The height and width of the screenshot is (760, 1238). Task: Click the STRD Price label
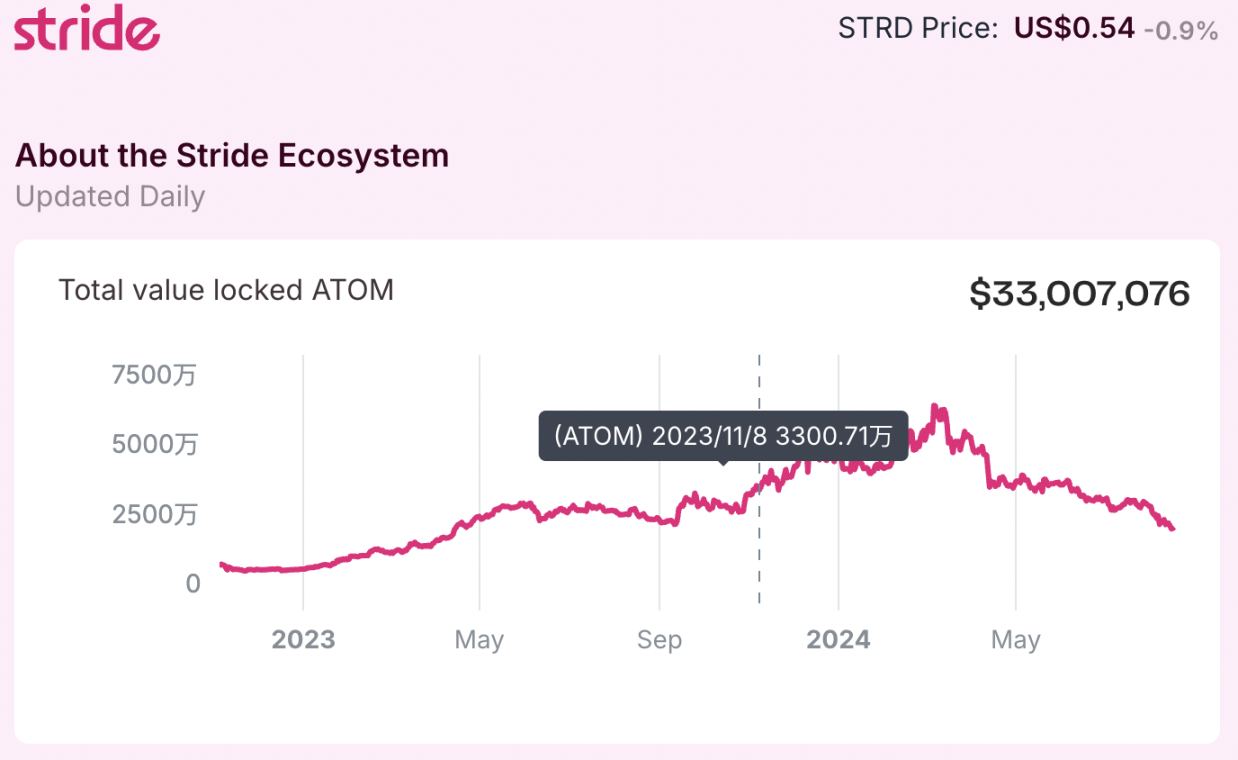[x=918, y=28]
